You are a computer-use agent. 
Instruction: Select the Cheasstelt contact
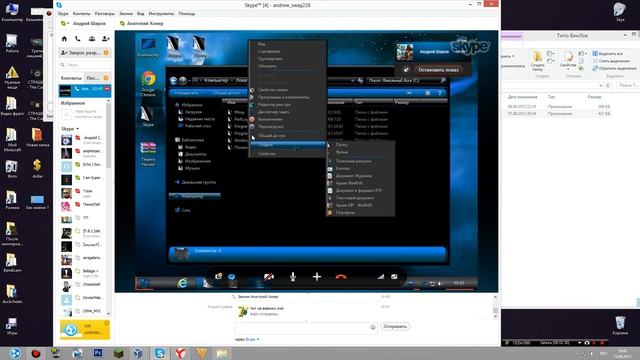coord(84,284)
